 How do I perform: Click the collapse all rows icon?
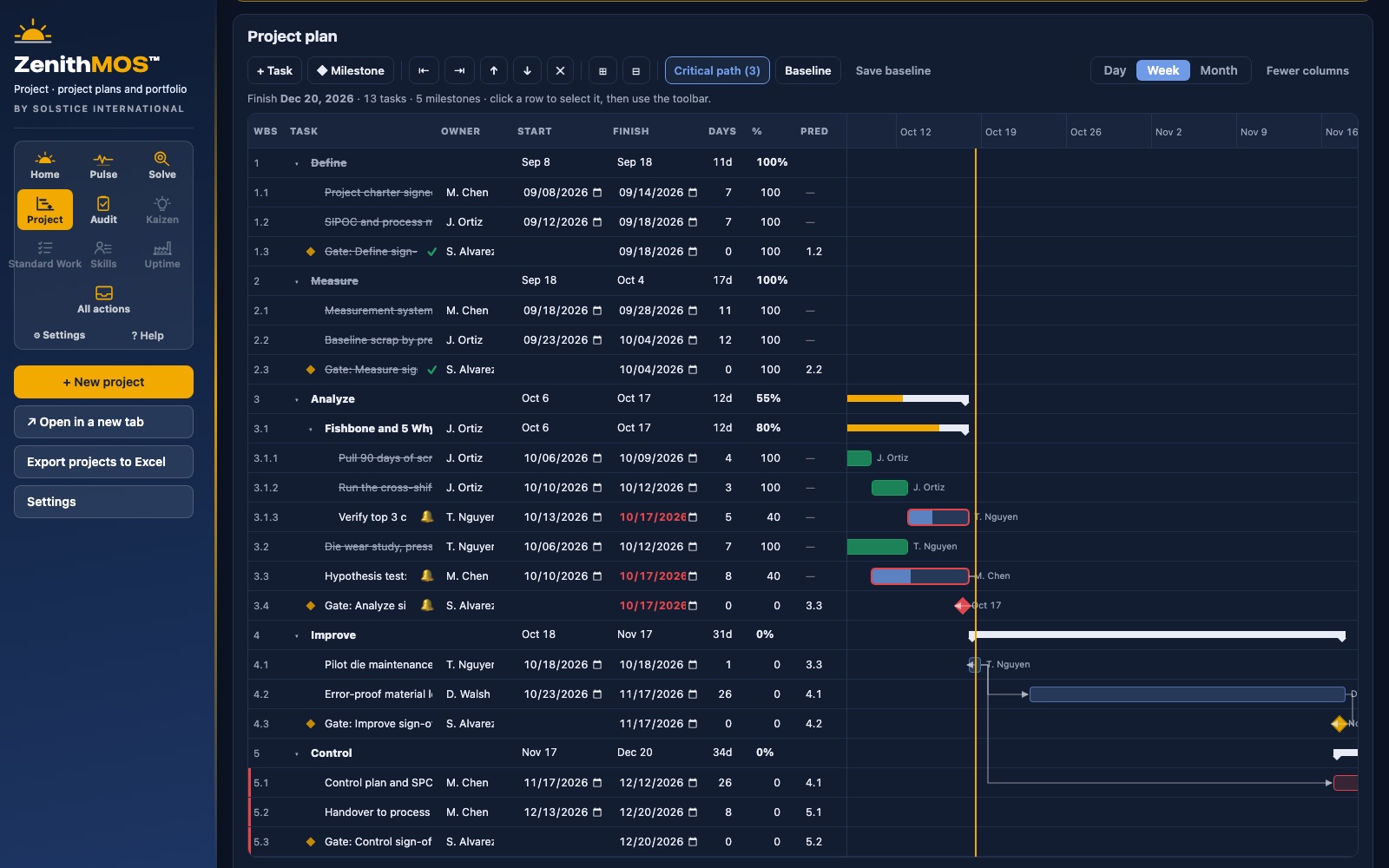(635, 71)
